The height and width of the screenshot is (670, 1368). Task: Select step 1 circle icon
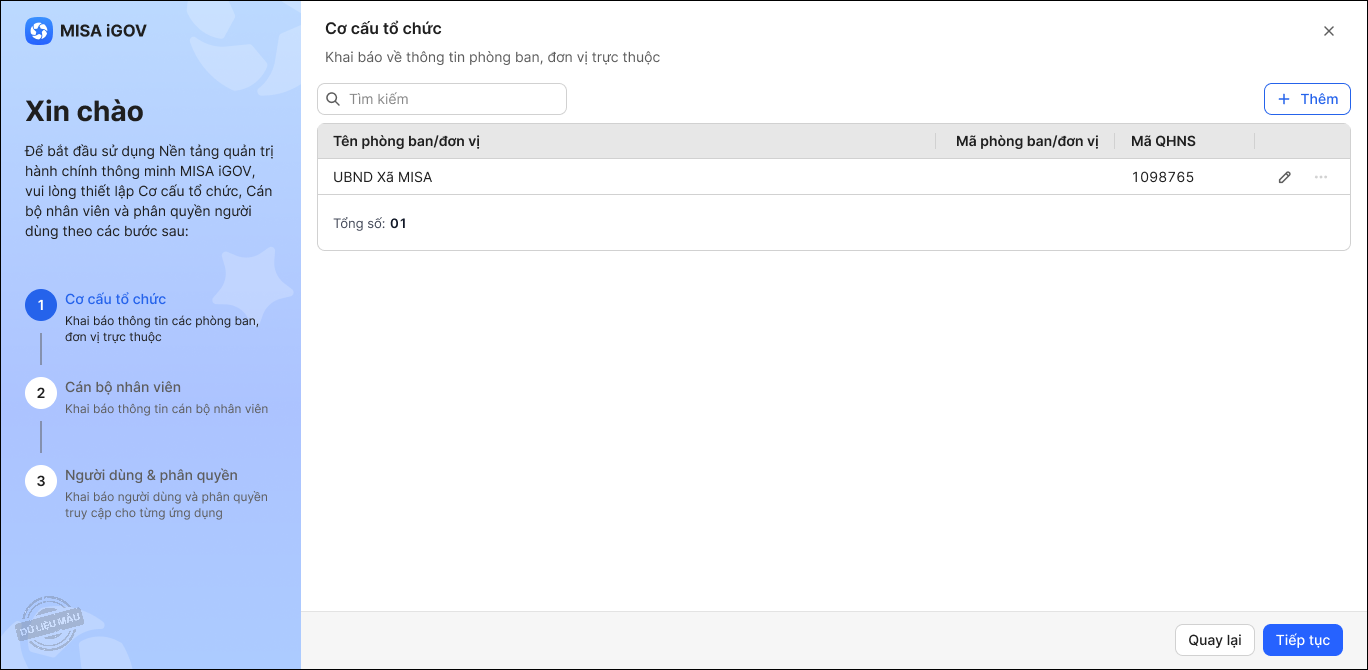pos(41,305)
